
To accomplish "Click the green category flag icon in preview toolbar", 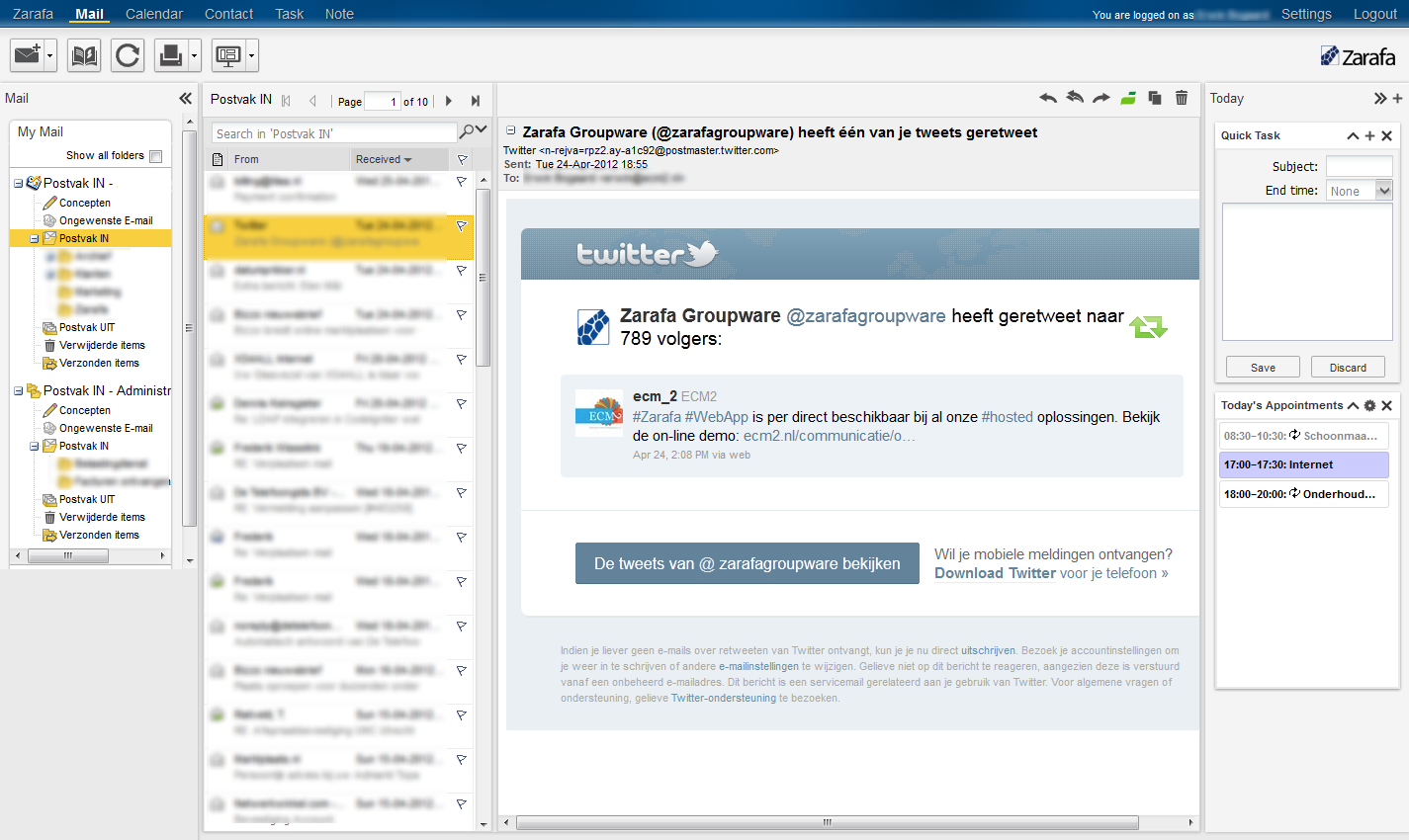I will [x=1128, y=98].
